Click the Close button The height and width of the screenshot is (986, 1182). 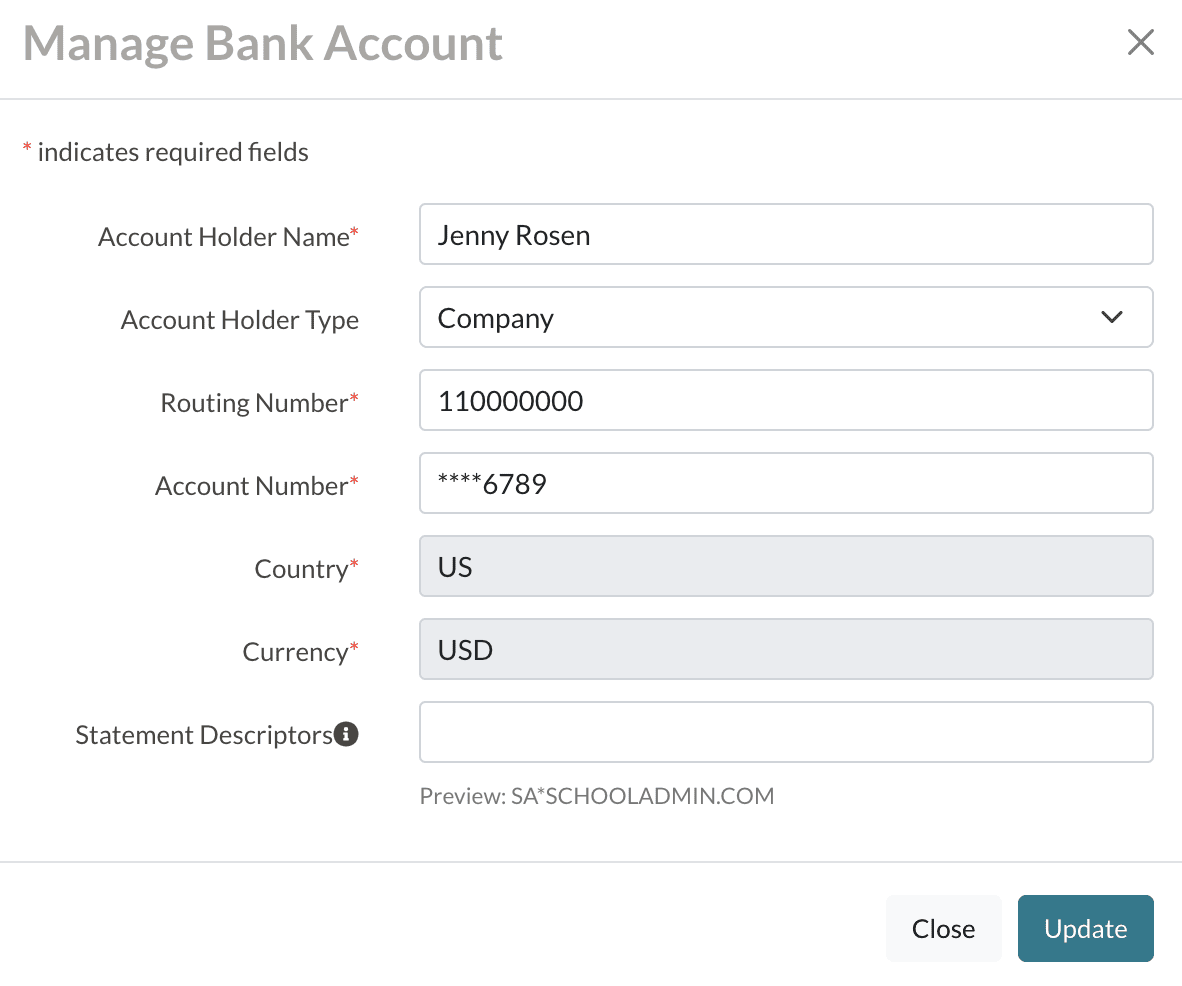(x=943, y=928)
